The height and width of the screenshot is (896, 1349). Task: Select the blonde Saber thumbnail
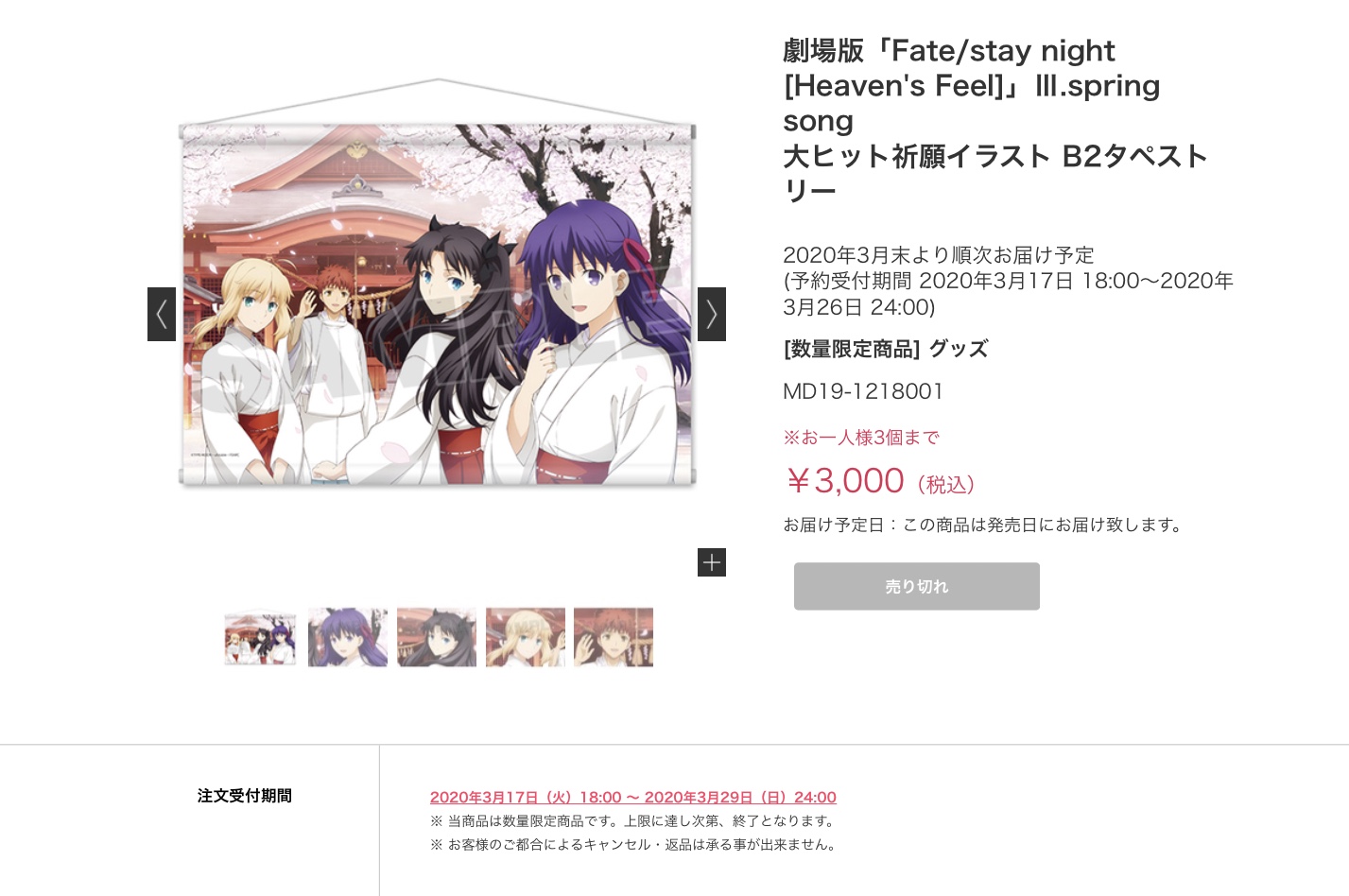tap(526, 638)
